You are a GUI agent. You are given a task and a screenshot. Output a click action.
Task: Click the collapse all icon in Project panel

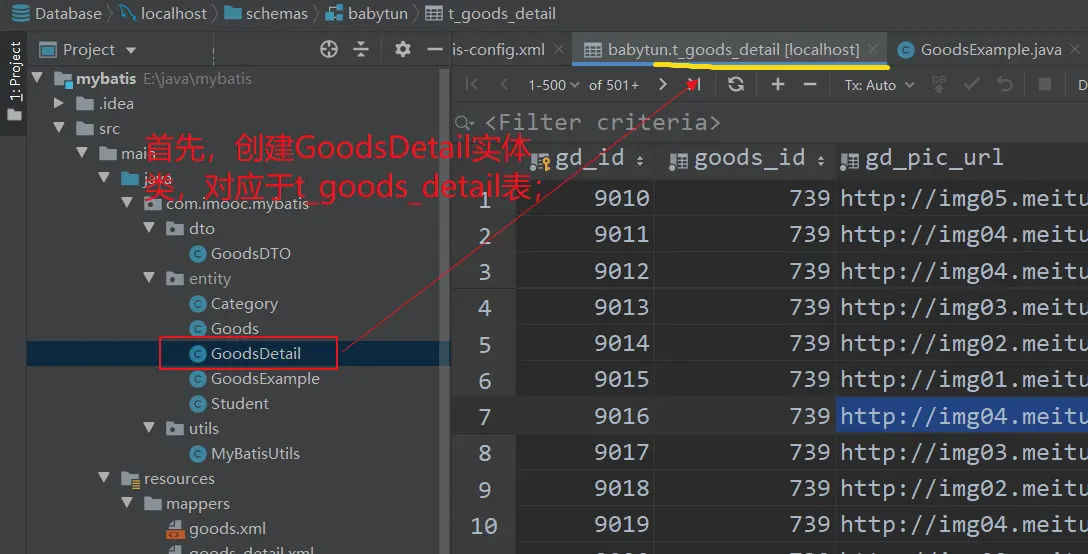(361, 49)
